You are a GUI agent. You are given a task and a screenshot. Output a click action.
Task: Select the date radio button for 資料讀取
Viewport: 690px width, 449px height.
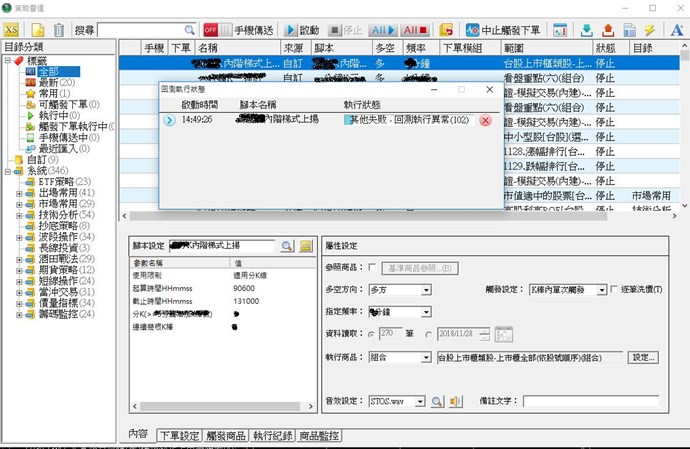pos(429,334)
